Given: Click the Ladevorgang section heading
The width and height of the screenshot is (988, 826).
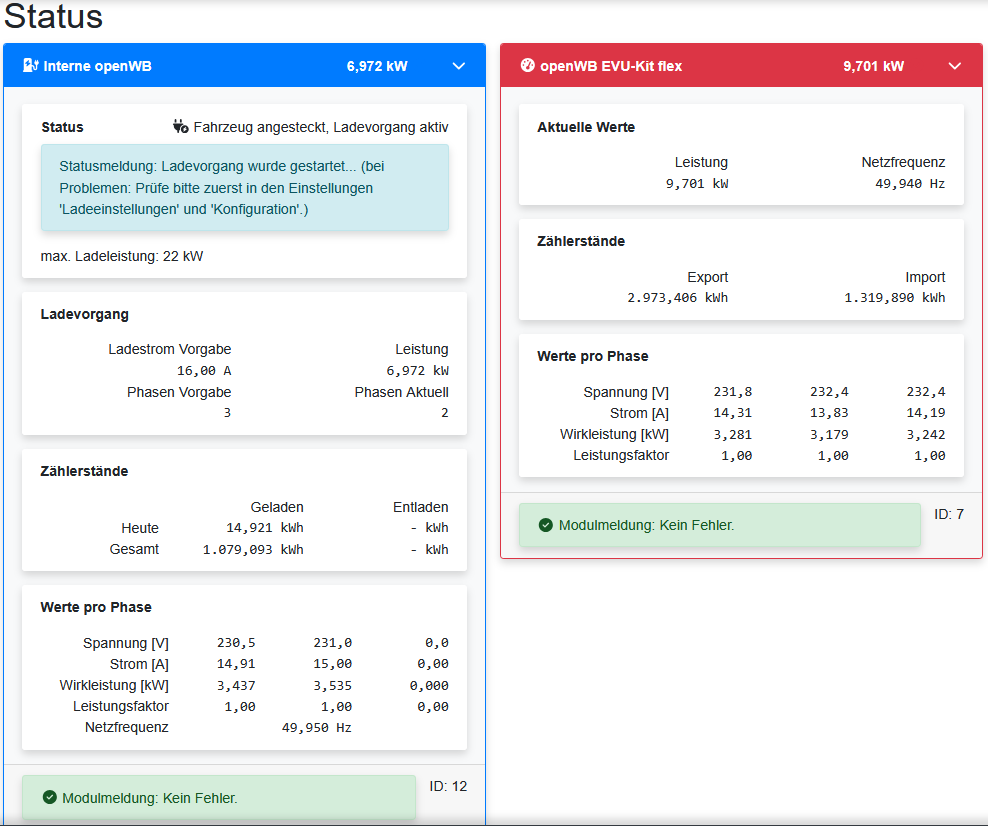Looking at the screenshot, I should click(84, 314).
